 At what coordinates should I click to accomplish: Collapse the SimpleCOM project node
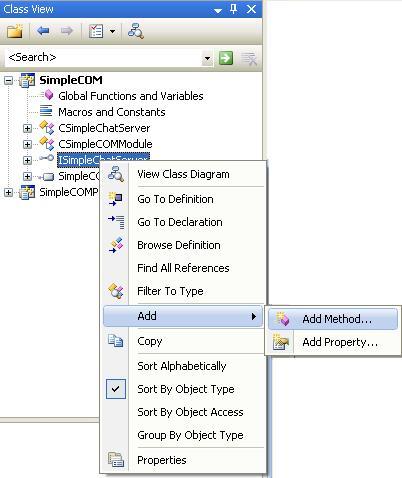pyautogui.click(x=9, y=80)
